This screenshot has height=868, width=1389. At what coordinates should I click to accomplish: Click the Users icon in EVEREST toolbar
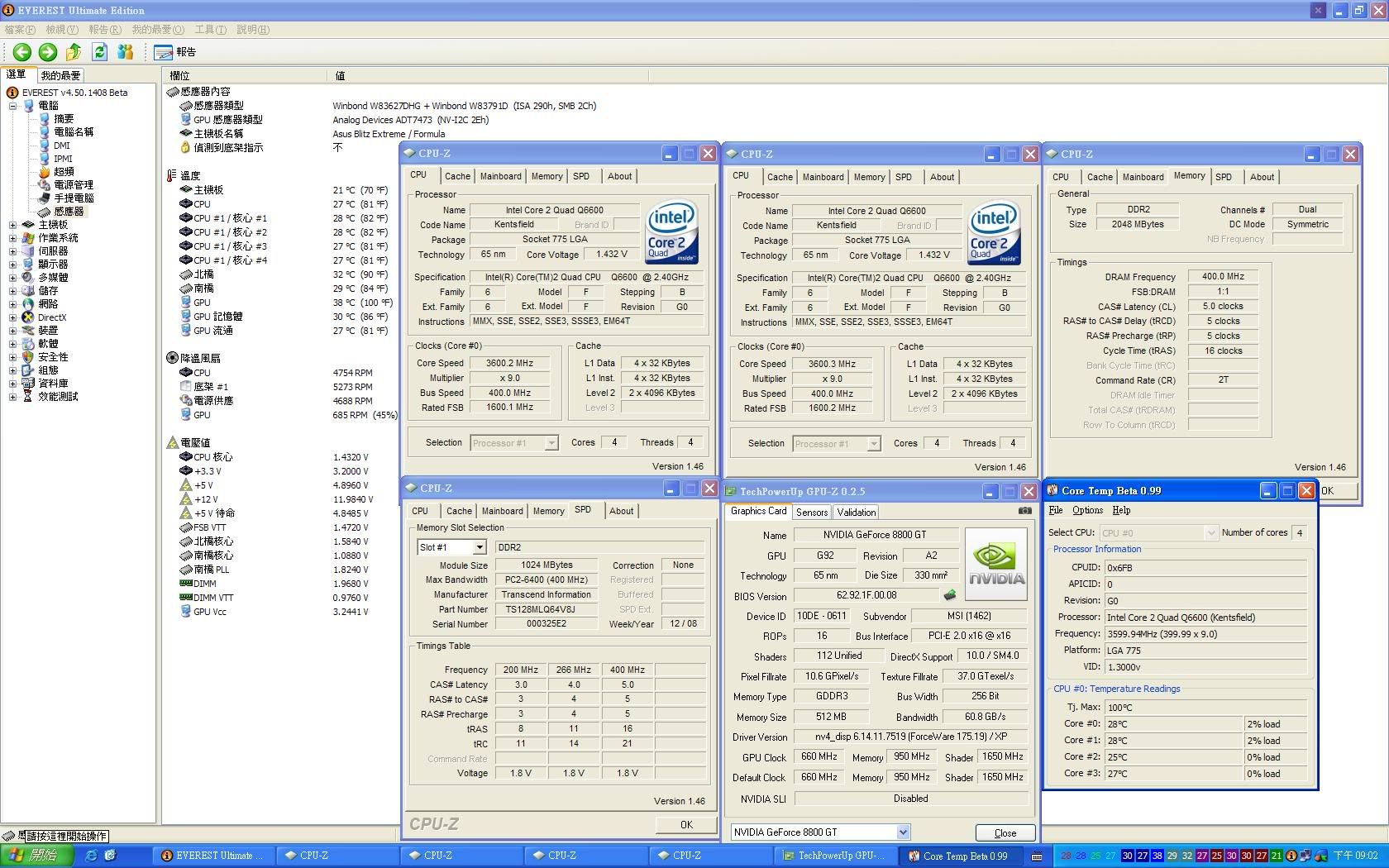pyautogui.click(x=126, y=52)
